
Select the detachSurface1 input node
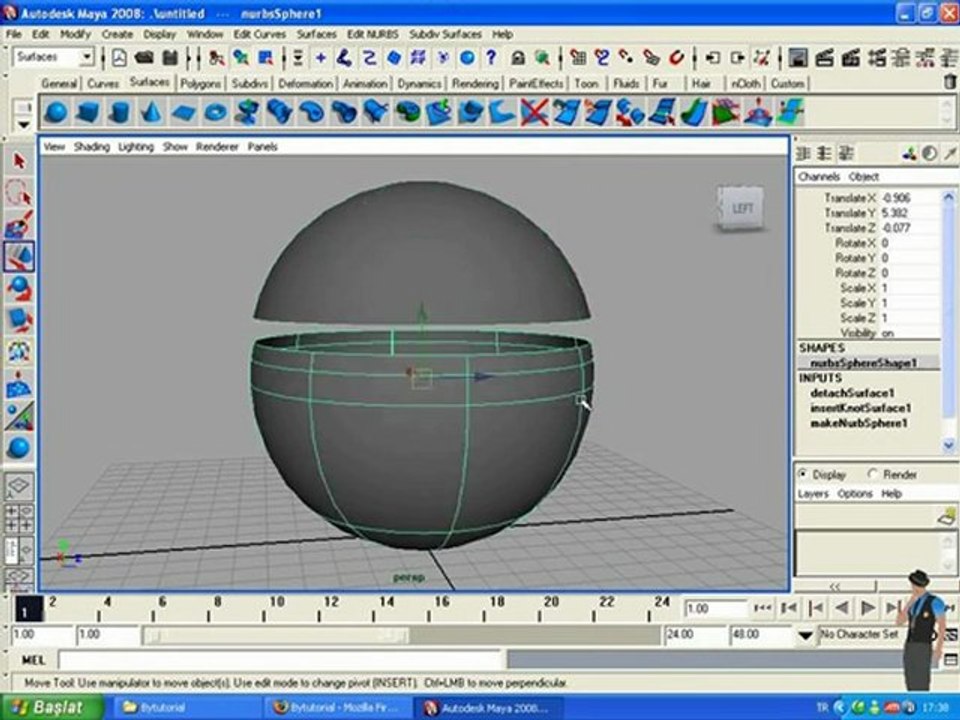pos(852,393)
